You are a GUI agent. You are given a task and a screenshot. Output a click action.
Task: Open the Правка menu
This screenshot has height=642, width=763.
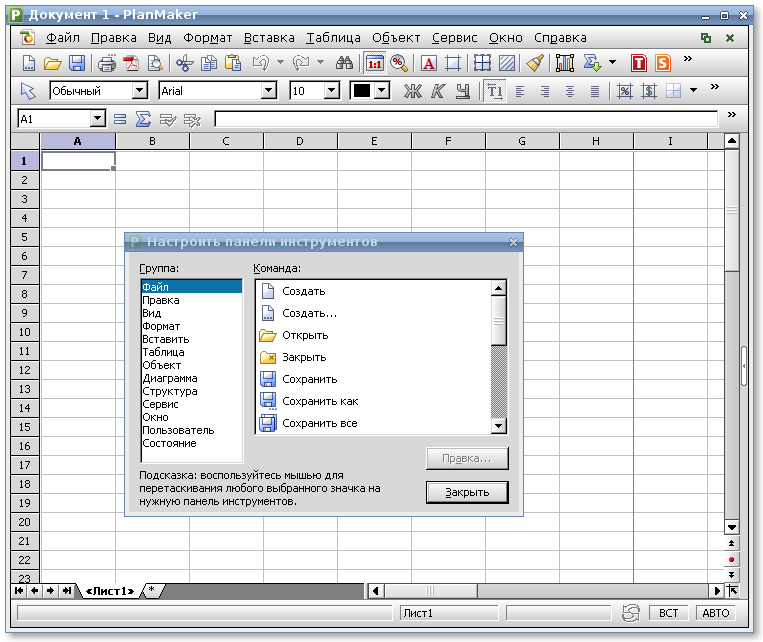(113, 37)
